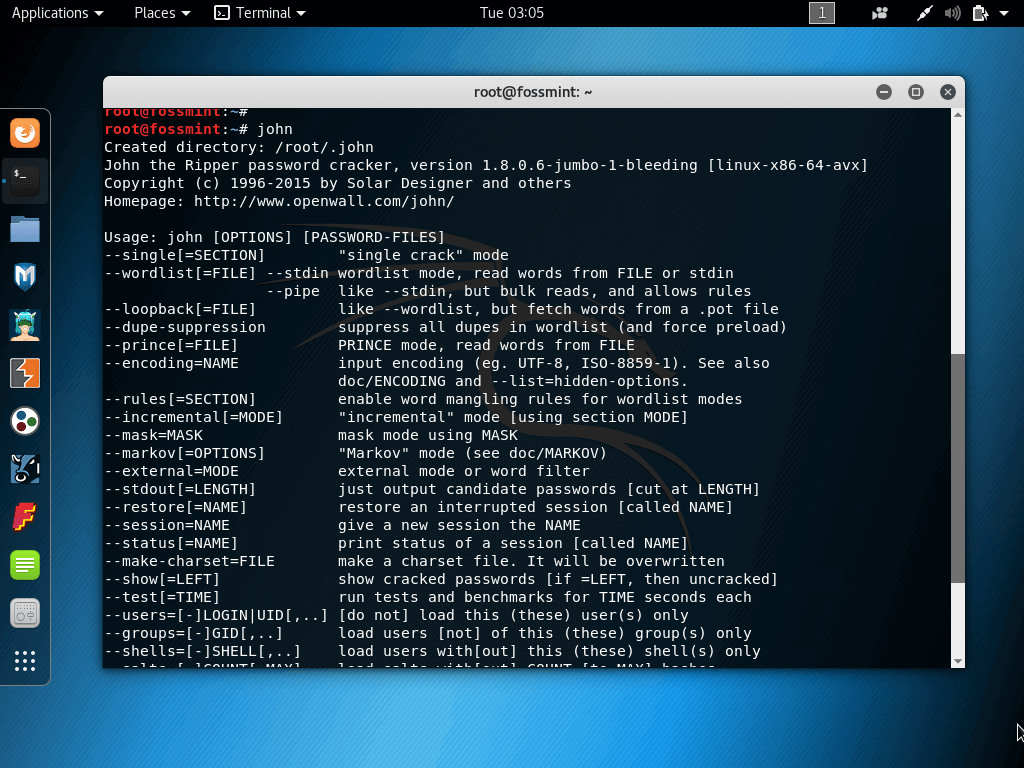Maximize the root@fossmint terminal window
Screen dimensions: 1024x768
[916, 92]
